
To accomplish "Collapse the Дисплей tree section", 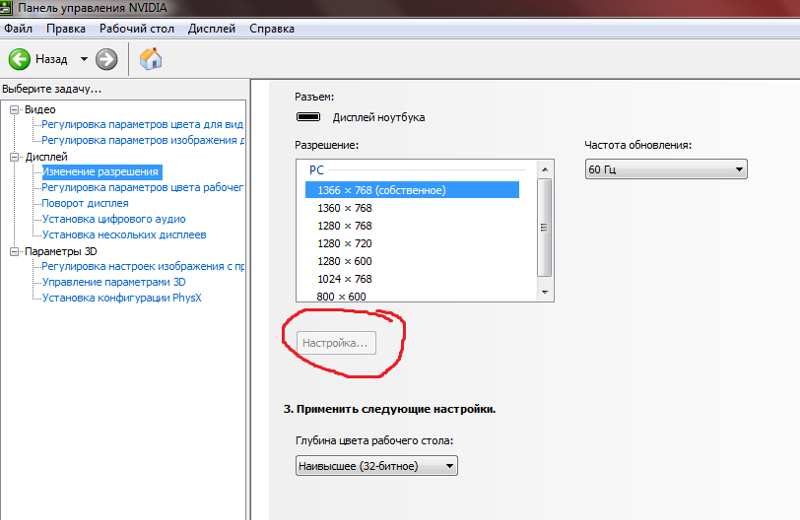I will coord(15,157).
